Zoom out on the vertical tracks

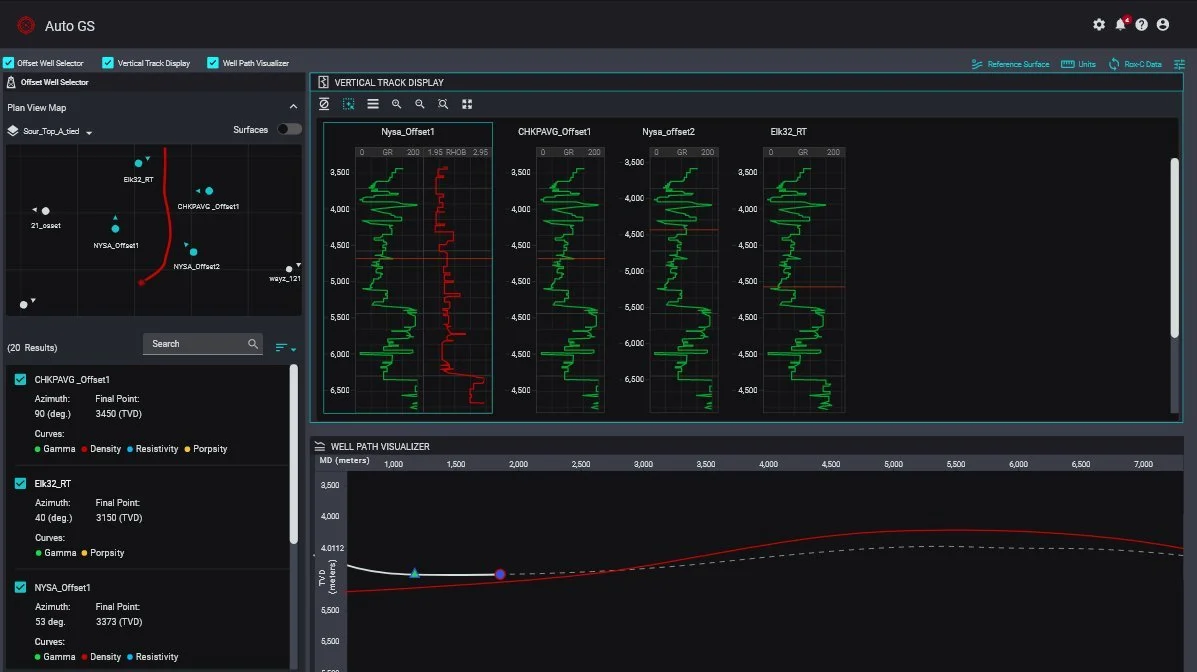[420, 104]
